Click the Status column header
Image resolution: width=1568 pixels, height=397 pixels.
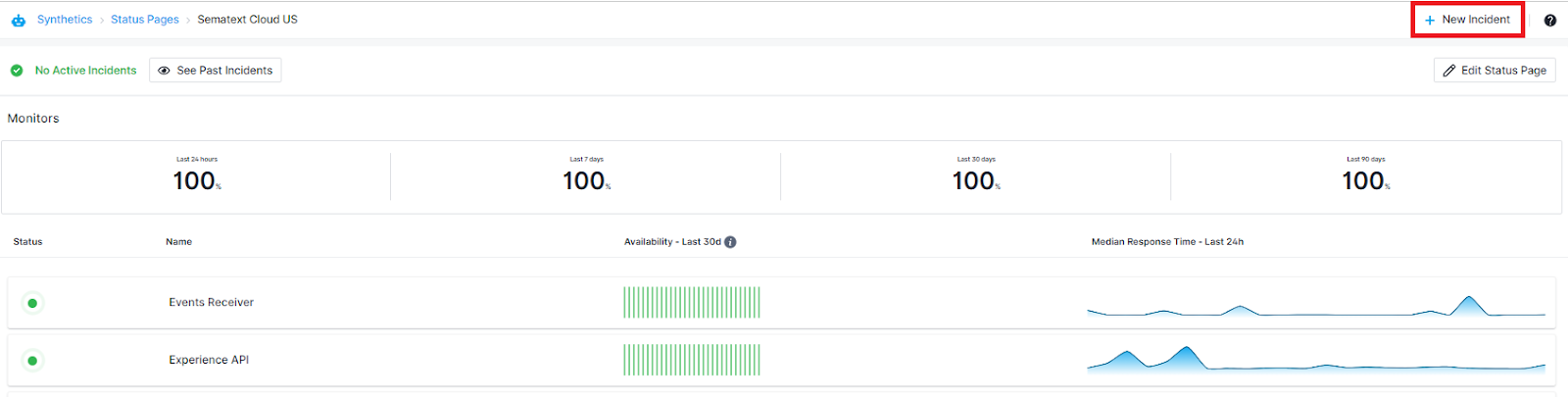click(27, 242)
